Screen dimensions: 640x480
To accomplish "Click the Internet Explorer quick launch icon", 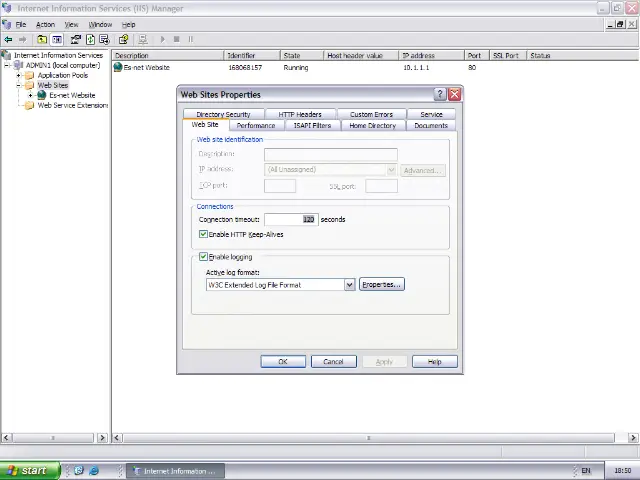I will point(94,471).
